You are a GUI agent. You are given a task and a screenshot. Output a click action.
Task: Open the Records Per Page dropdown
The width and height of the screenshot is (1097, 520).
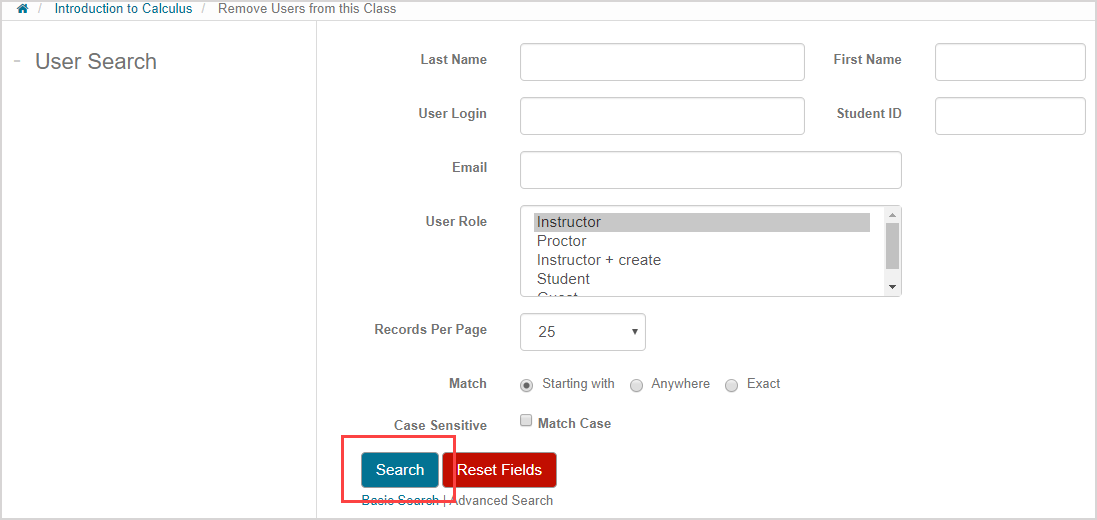(x=583, y=332)
